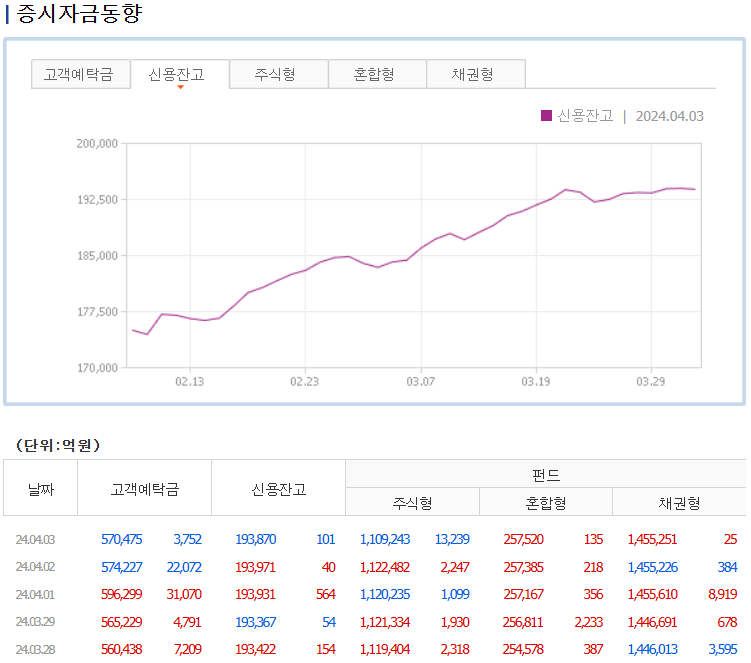Image resolution: width=751 pixels, height=663 pixels.
Task: Click the value 1,120,235 in 주식형 column
Action: point(385,594)
